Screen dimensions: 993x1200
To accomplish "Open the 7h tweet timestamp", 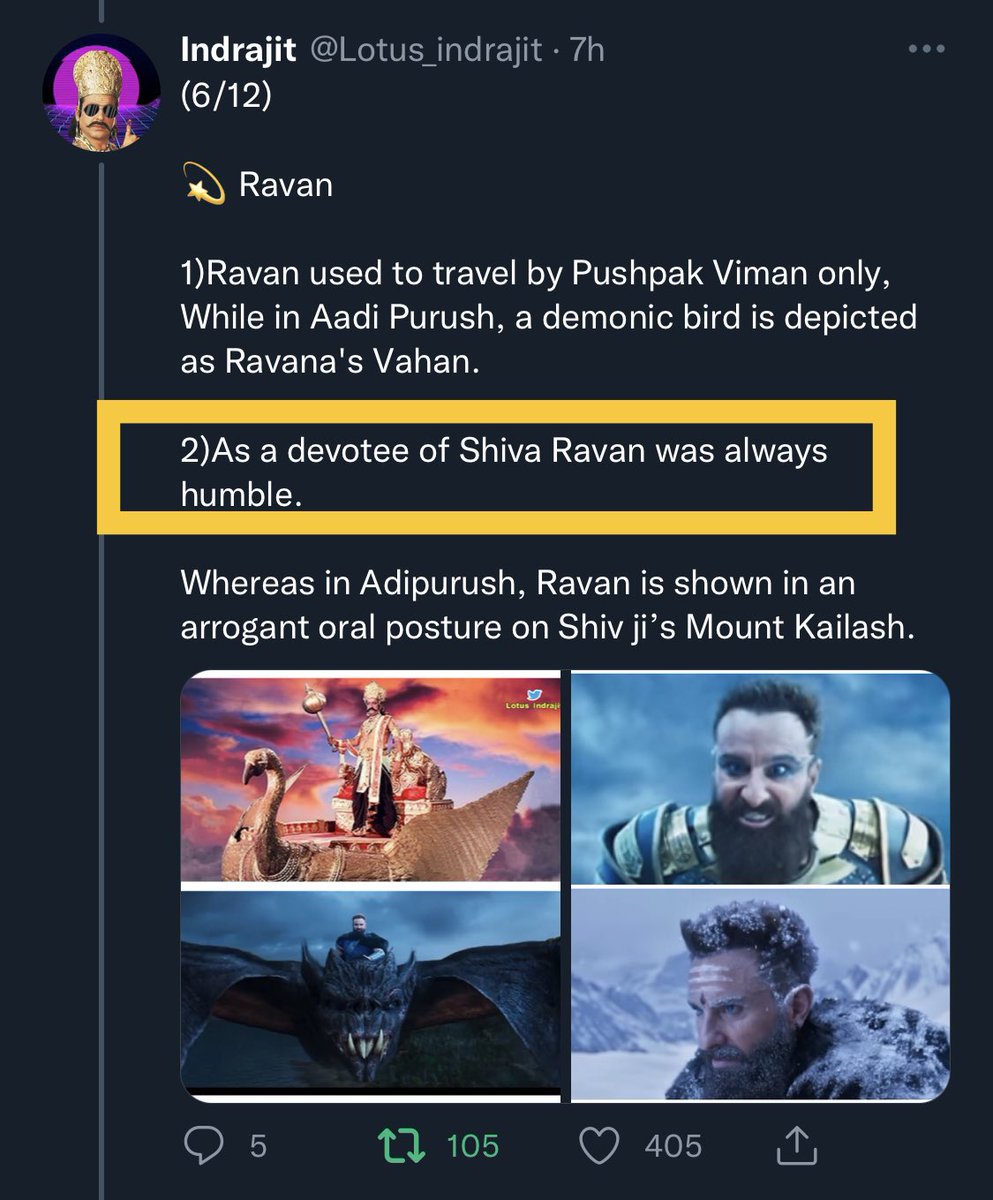I will [x=587, y=49].
